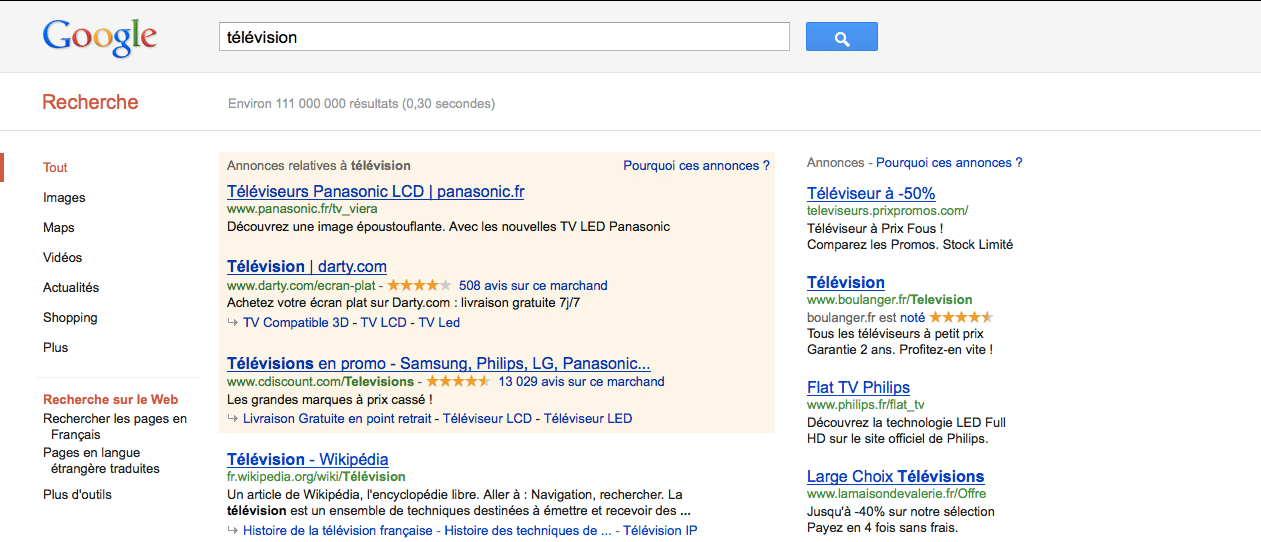The width and height of the screenshot is (1261, 542).
Task: Click darty.com star rating icons
Action: click(419, 285)
